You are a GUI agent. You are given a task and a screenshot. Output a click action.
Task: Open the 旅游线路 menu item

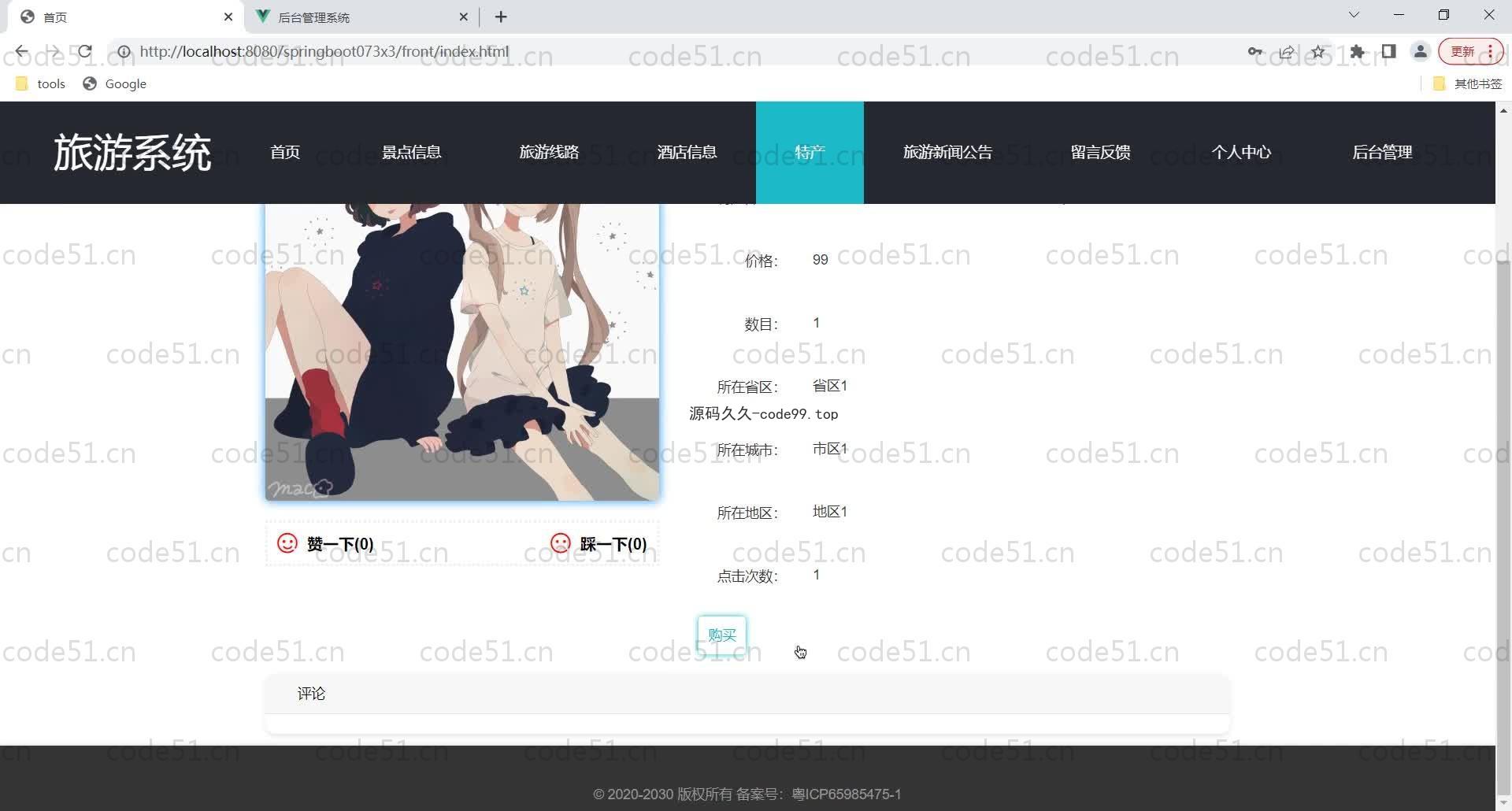tap(549, 152)
